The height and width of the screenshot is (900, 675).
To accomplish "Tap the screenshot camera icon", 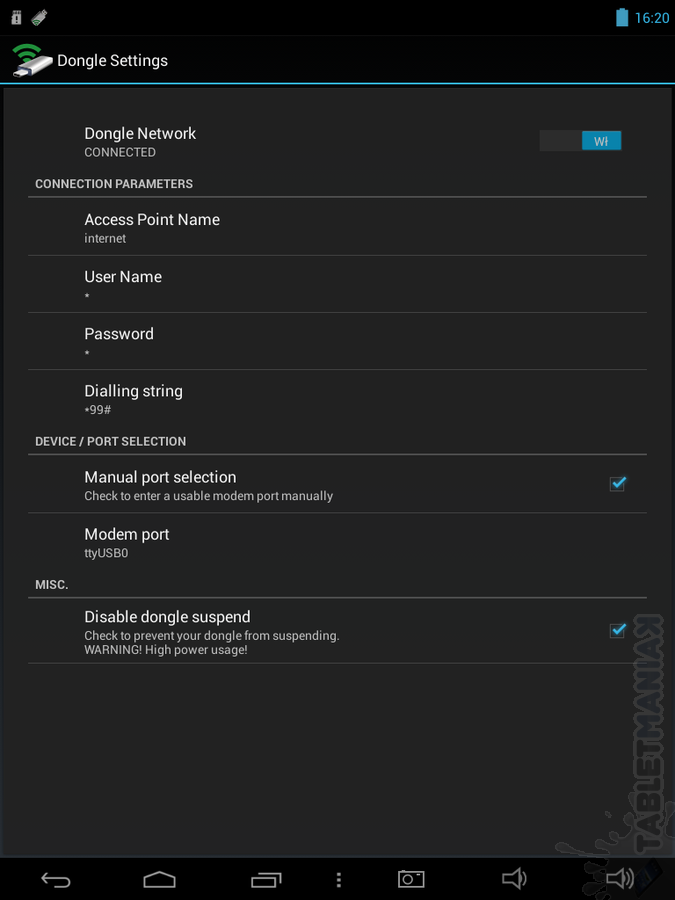I will click(x=411, y=879).
